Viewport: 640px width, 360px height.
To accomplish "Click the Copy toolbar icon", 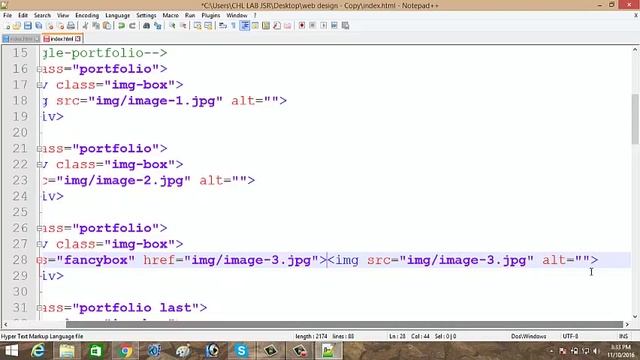I will tap(96, 26).
